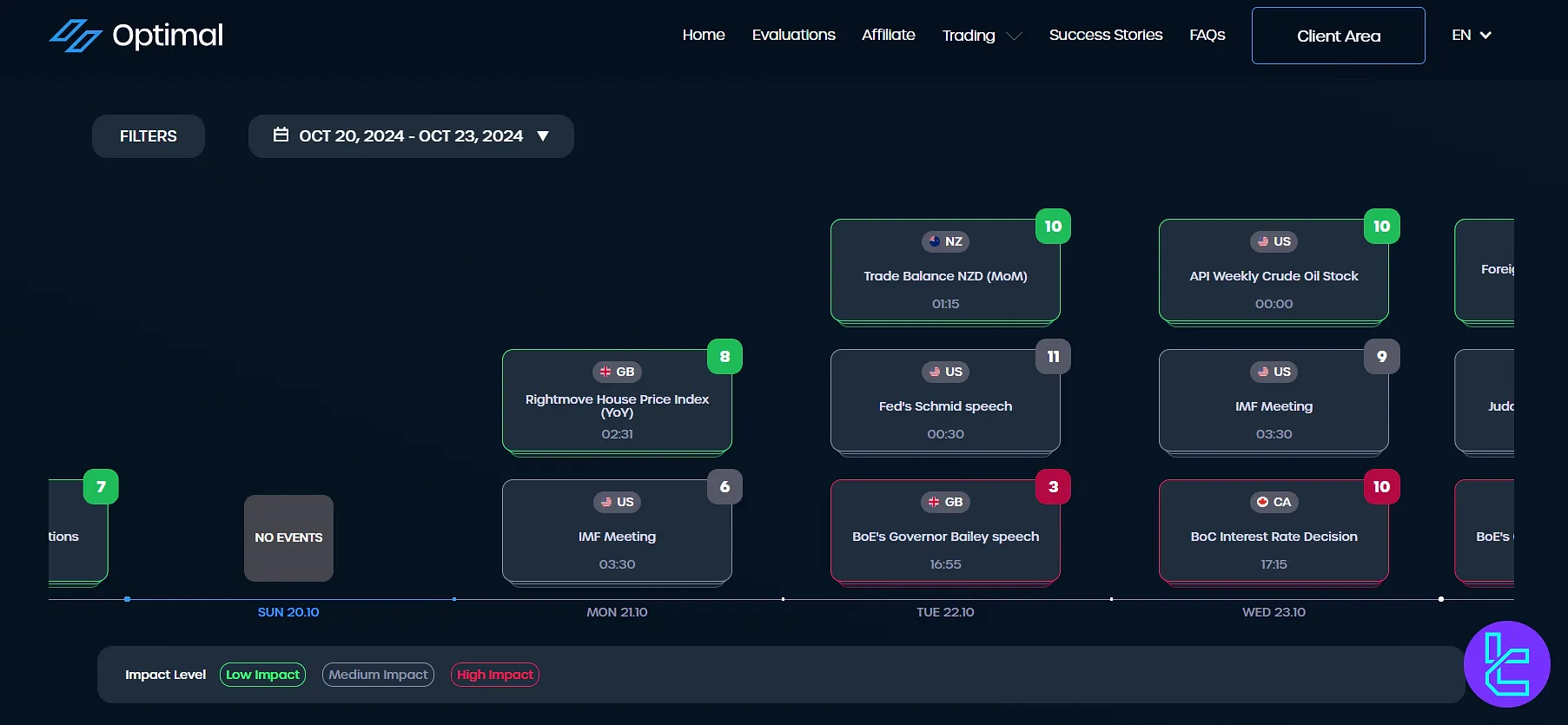
Task: Click NZ flag tag on Trade Balance card
Action: 945,241
